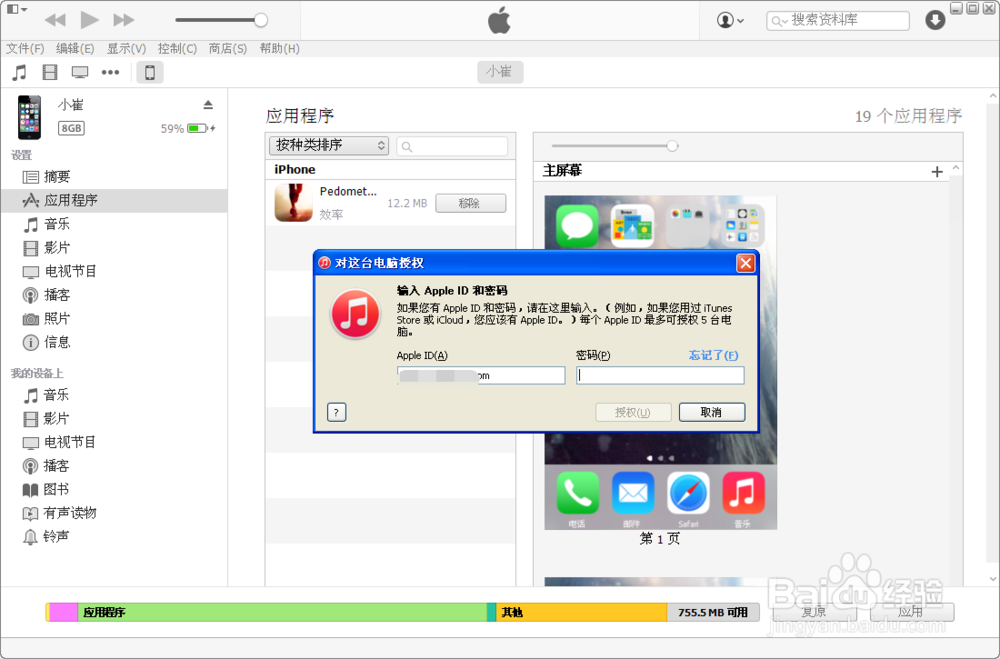1000x659 pixels.
Task: Click the fast forward next button
Action: (123, 20)
